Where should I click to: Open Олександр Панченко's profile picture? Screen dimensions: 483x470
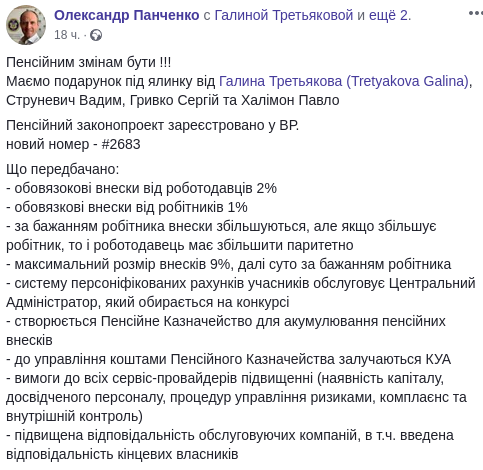(26, 25)
